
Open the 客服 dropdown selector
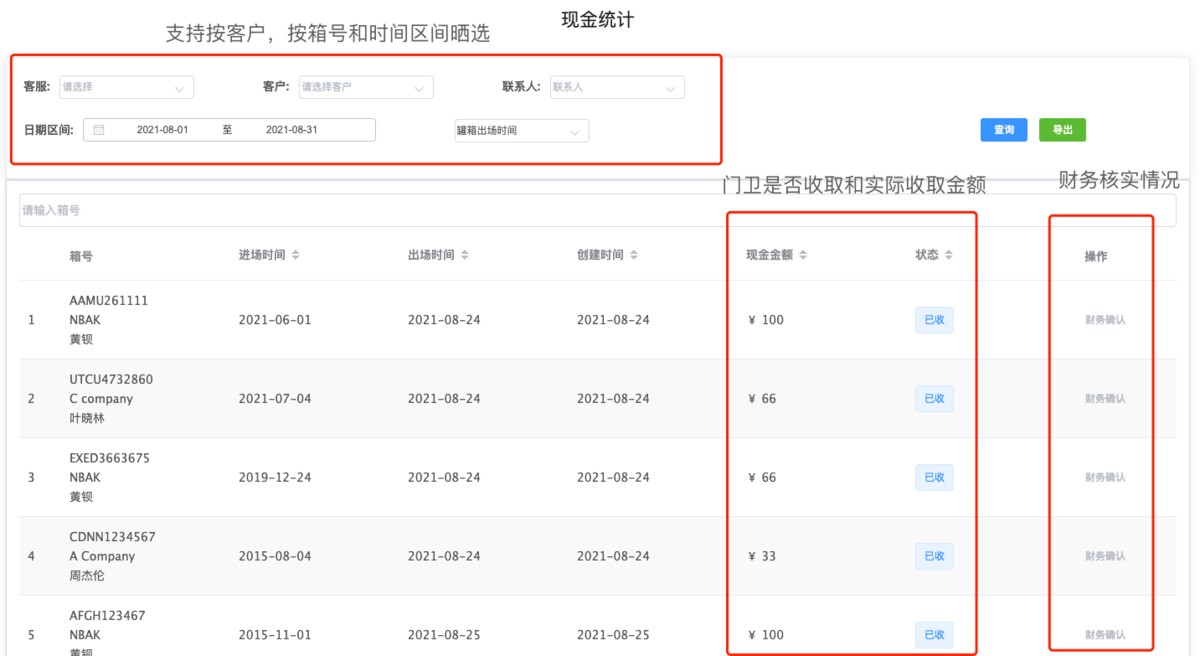[x=126, y=87]
